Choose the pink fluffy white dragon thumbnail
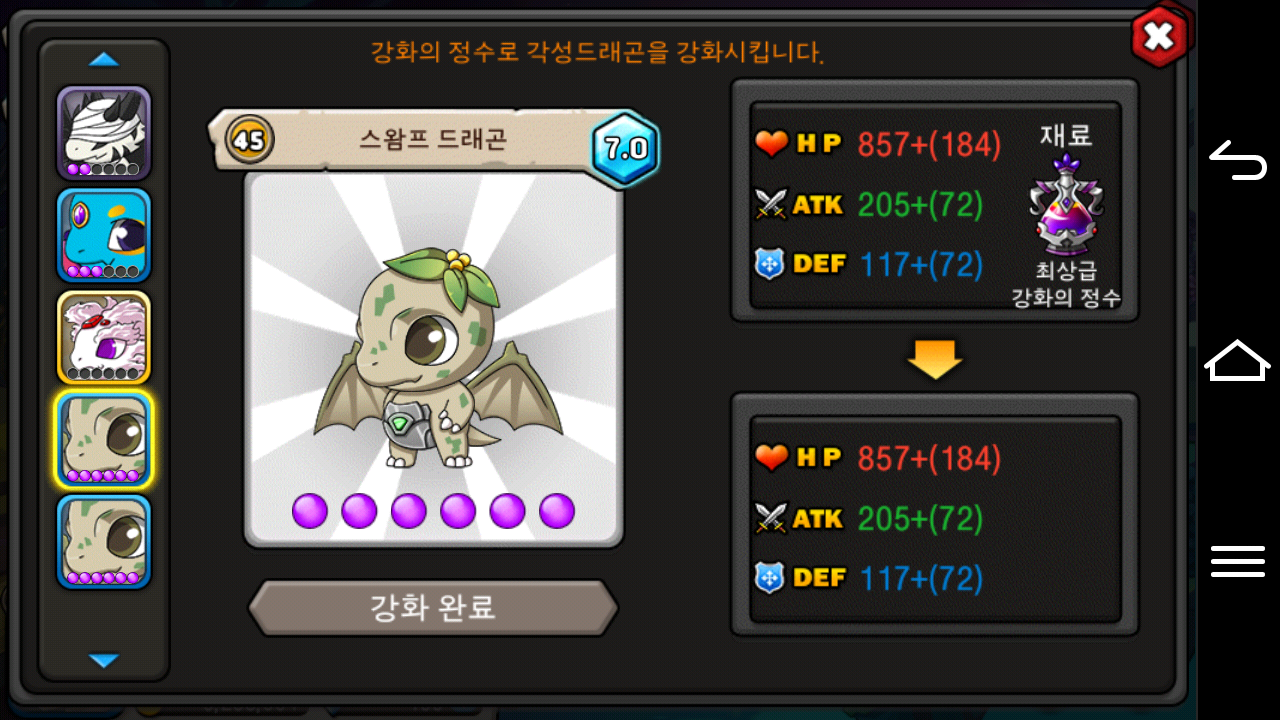This screenshot has width=1280, height=720. 104,338
